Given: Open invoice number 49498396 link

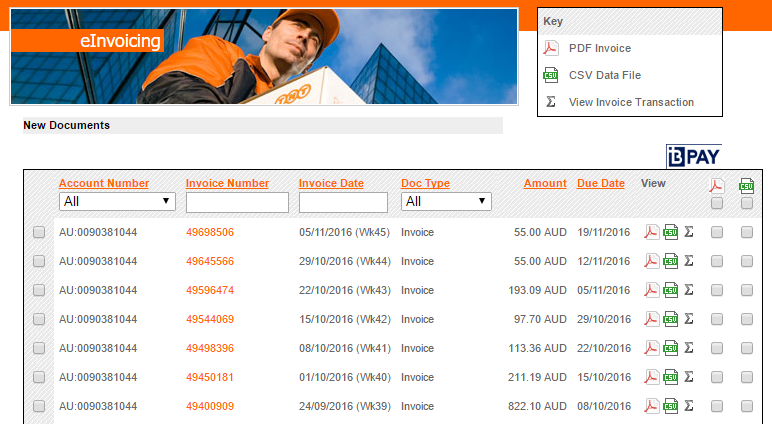Looking at the screenshot, I should click(210, 349).
